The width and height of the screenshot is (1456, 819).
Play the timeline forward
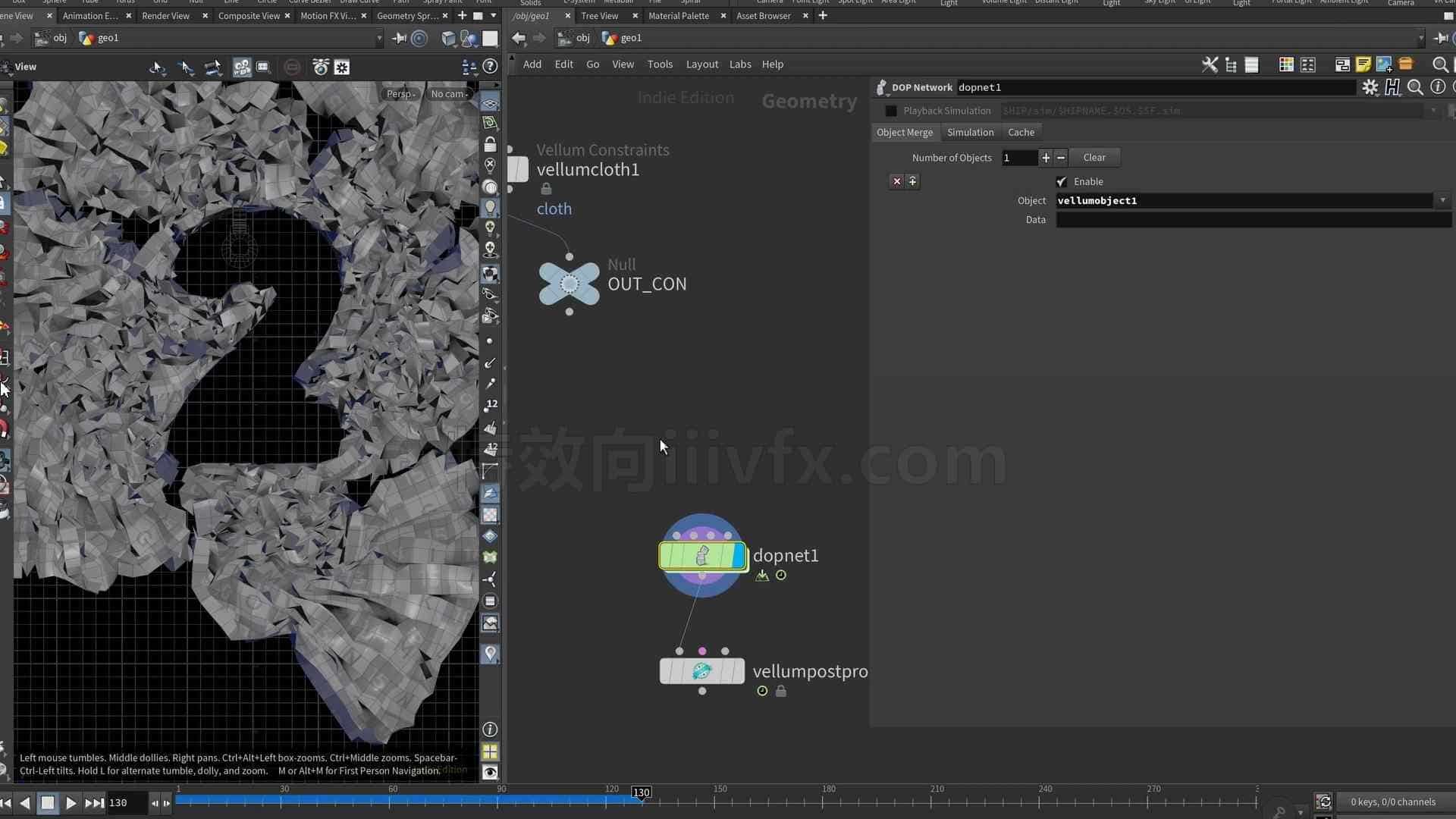71,802
